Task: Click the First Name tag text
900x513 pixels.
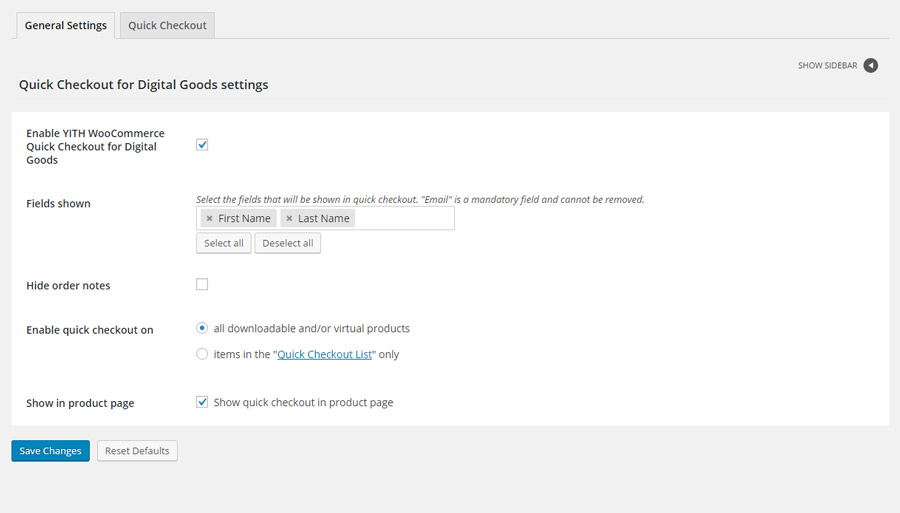Action: coord(244,218)
